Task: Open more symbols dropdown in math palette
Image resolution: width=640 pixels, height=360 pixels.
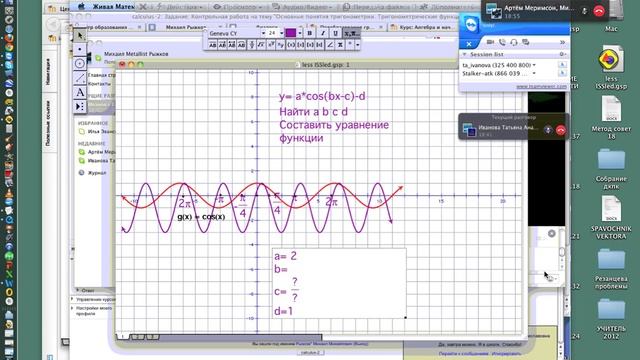Action: point(358,45)
